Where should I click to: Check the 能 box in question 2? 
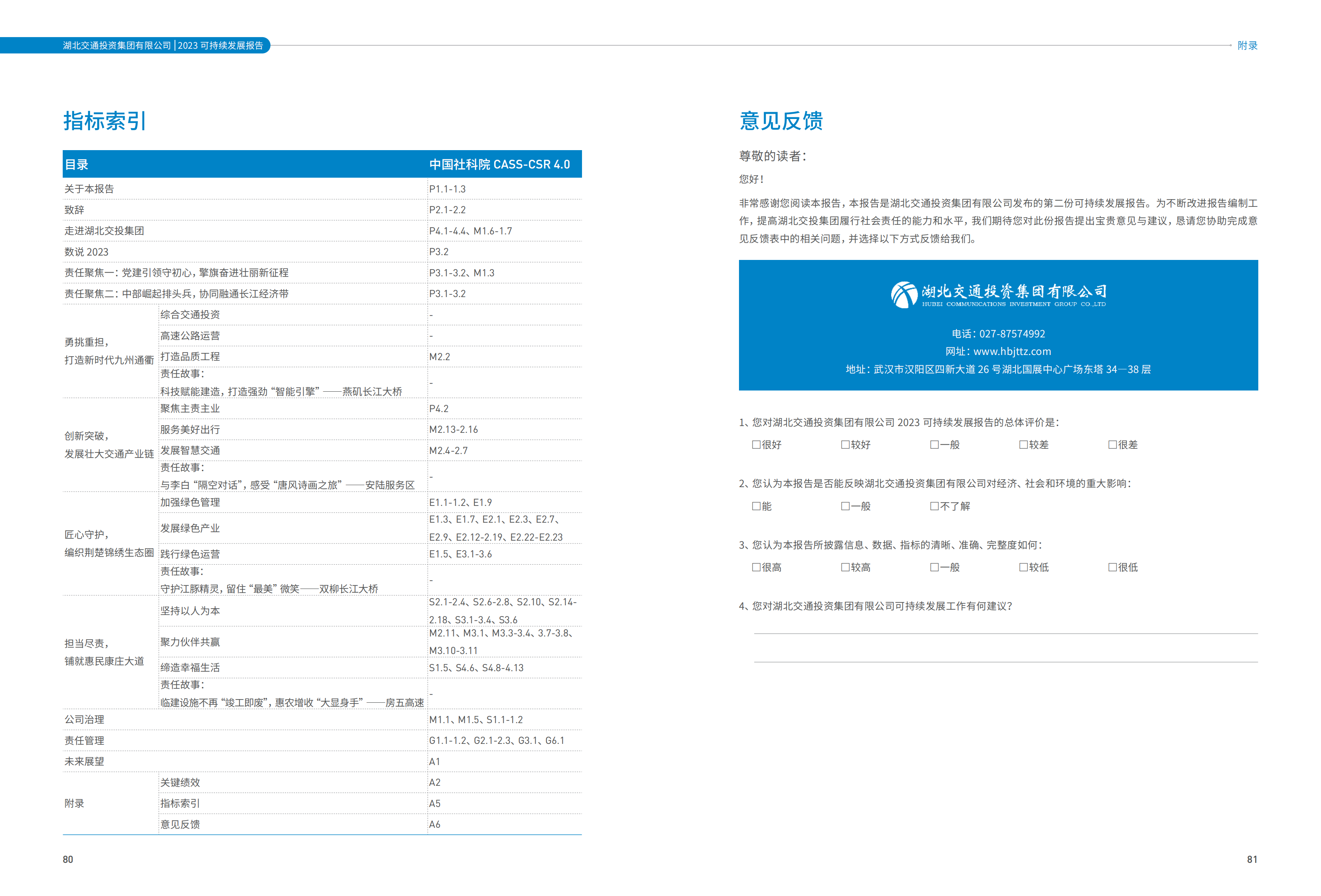tap(756, 506)
